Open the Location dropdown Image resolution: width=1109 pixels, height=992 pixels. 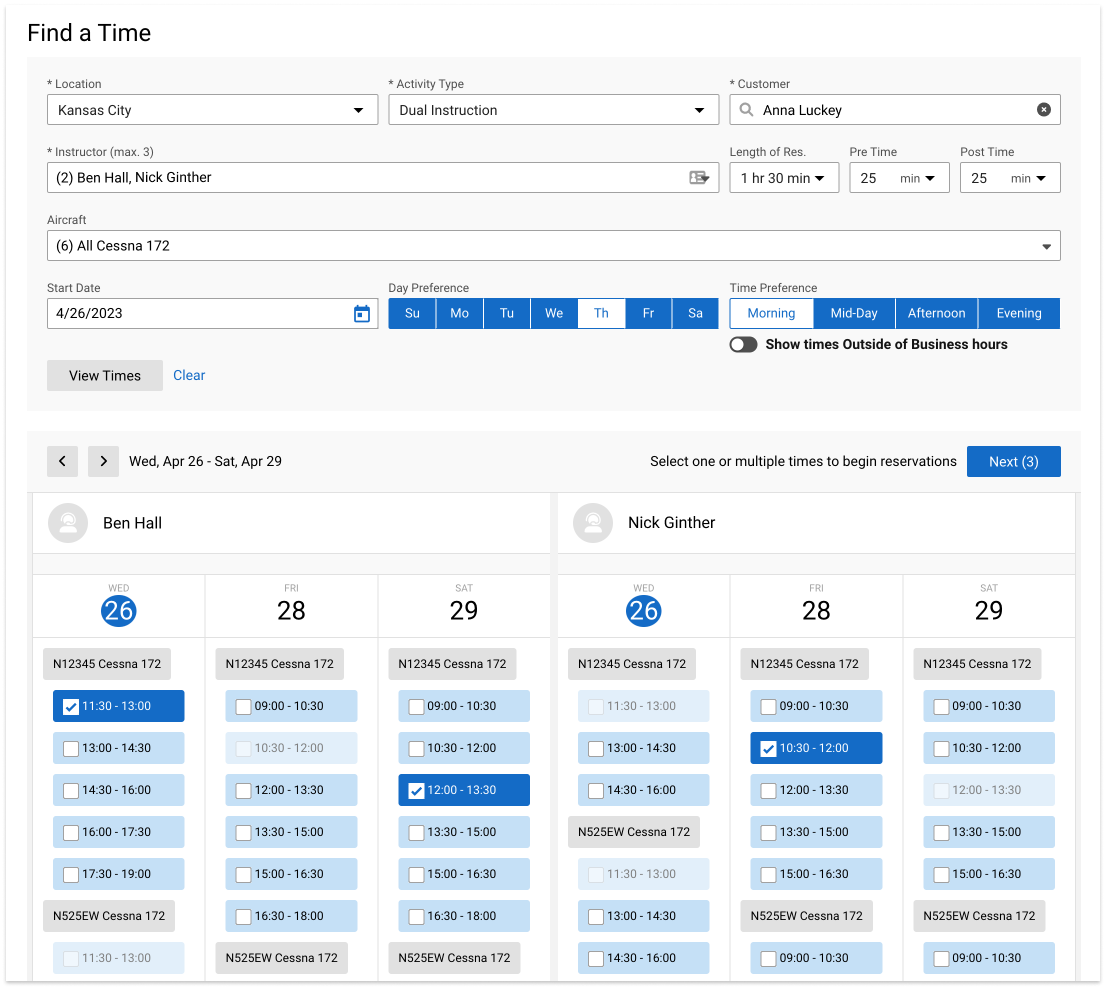point(359,110)
